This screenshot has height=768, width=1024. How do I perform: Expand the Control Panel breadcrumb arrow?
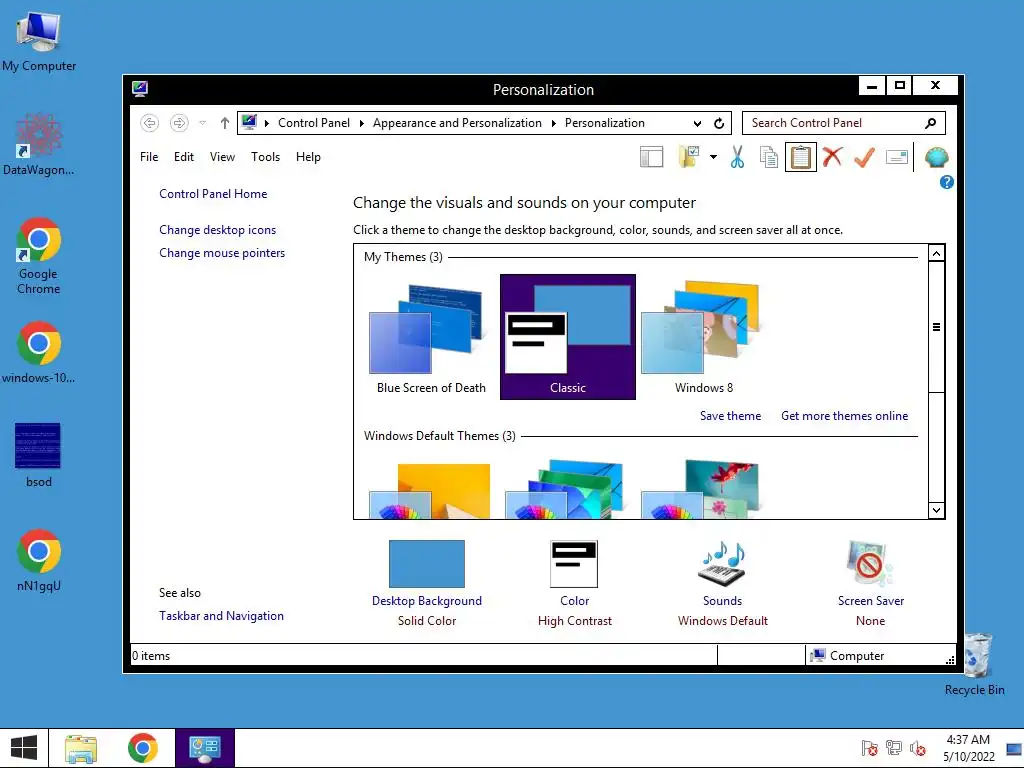click(361, 123)
